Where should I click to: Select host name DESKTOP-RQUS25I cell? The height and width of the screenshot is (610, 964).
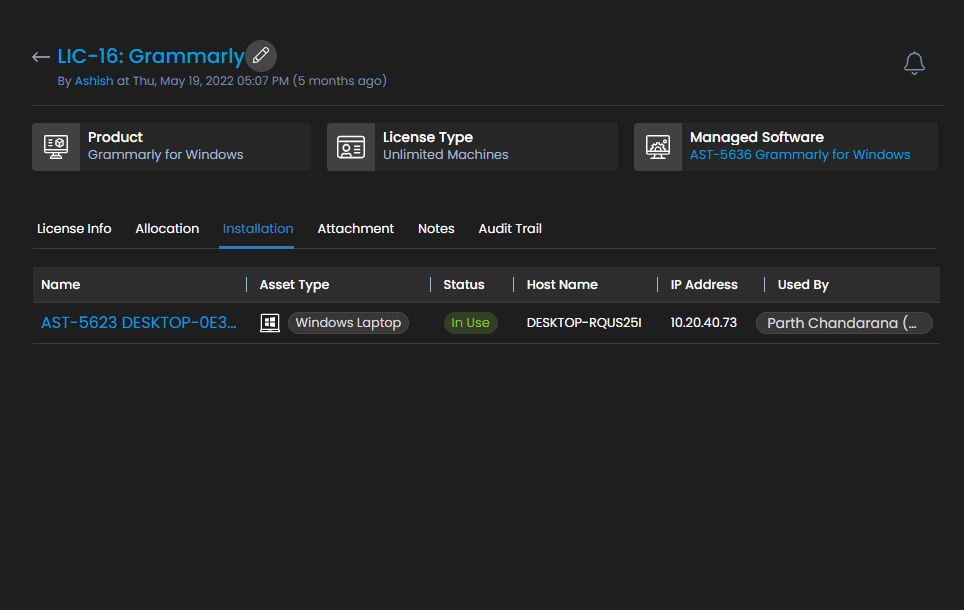coord(584,323)
